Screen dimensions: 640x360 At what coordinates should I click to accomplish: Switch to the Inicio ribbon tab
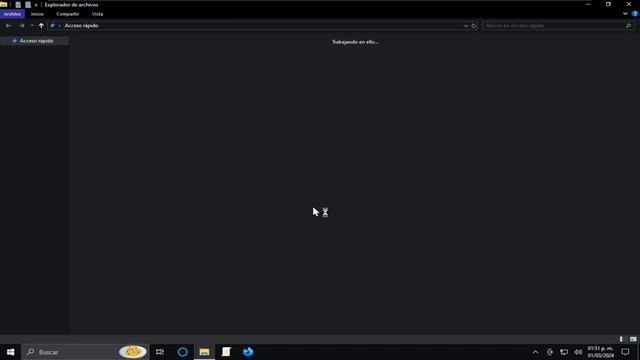pyautogui.click(x=37, y=14)
